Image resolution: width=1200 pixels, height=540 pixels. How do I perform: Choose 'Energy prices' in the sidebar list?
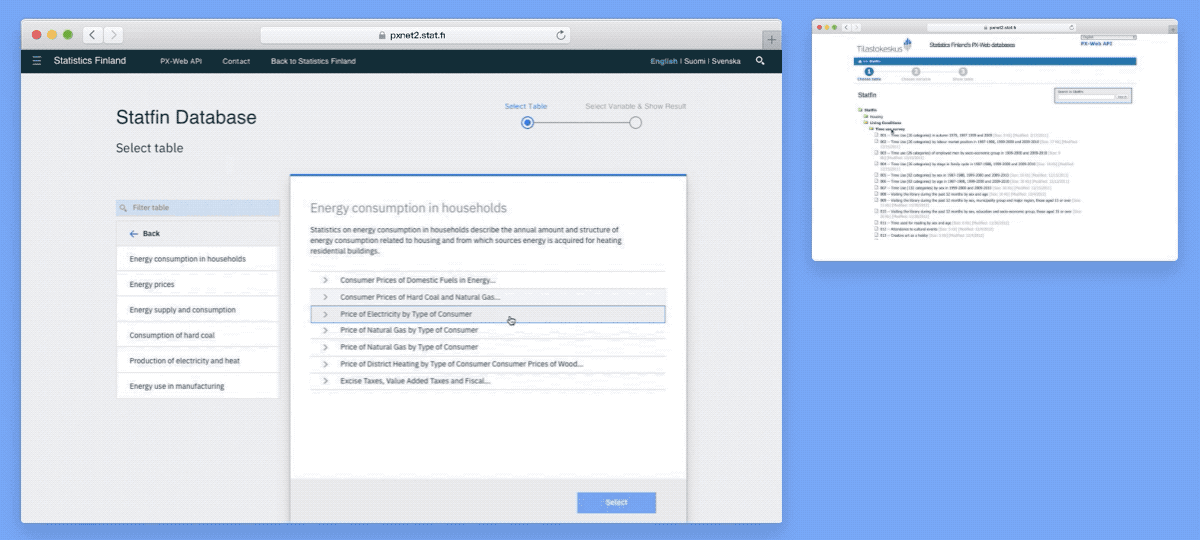click(152, 285)
